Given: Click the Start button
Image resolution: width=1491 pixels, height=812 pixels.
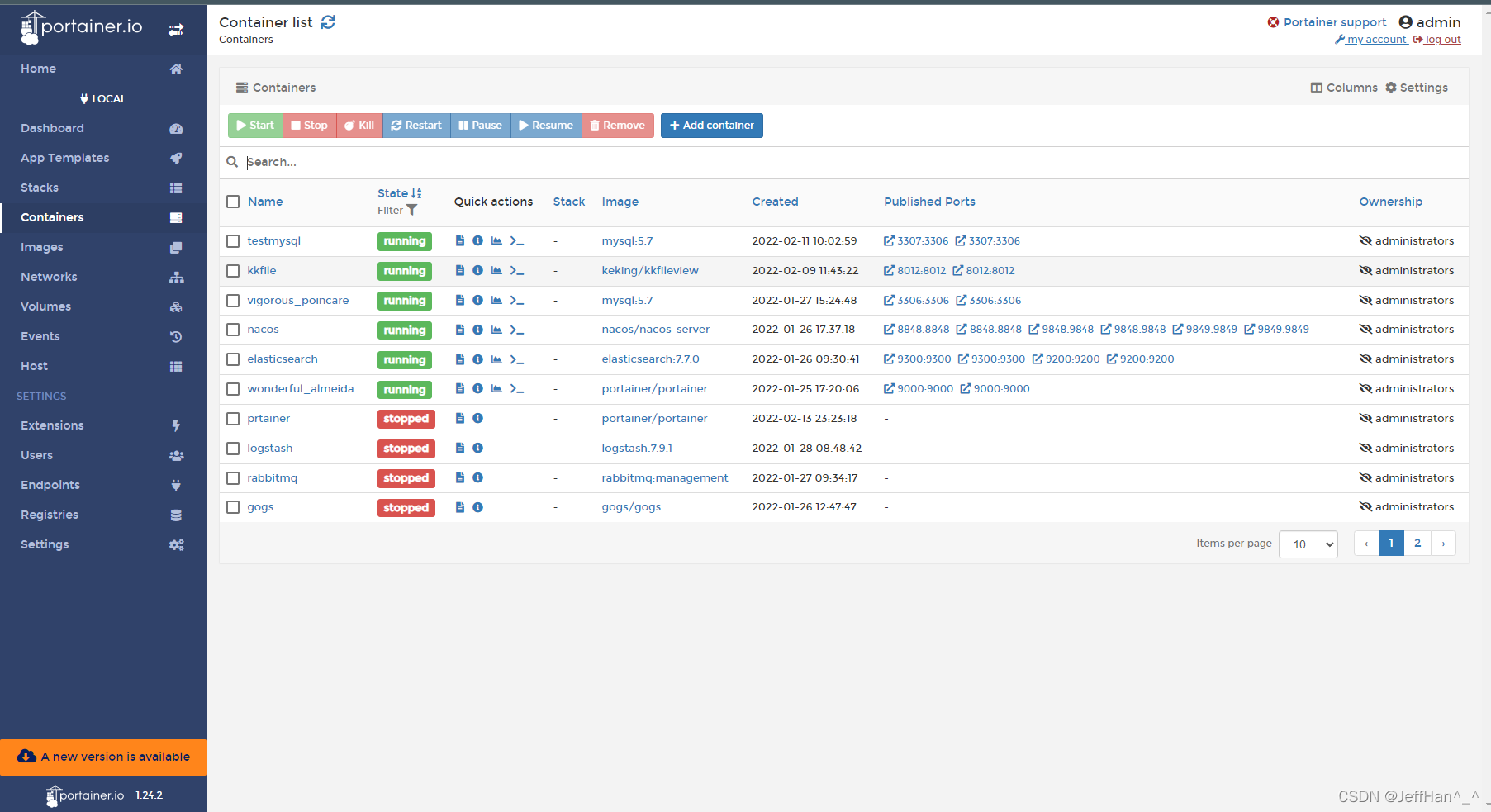Looking at the screenshot, I should pyautogui.click(x=255, y=126).
